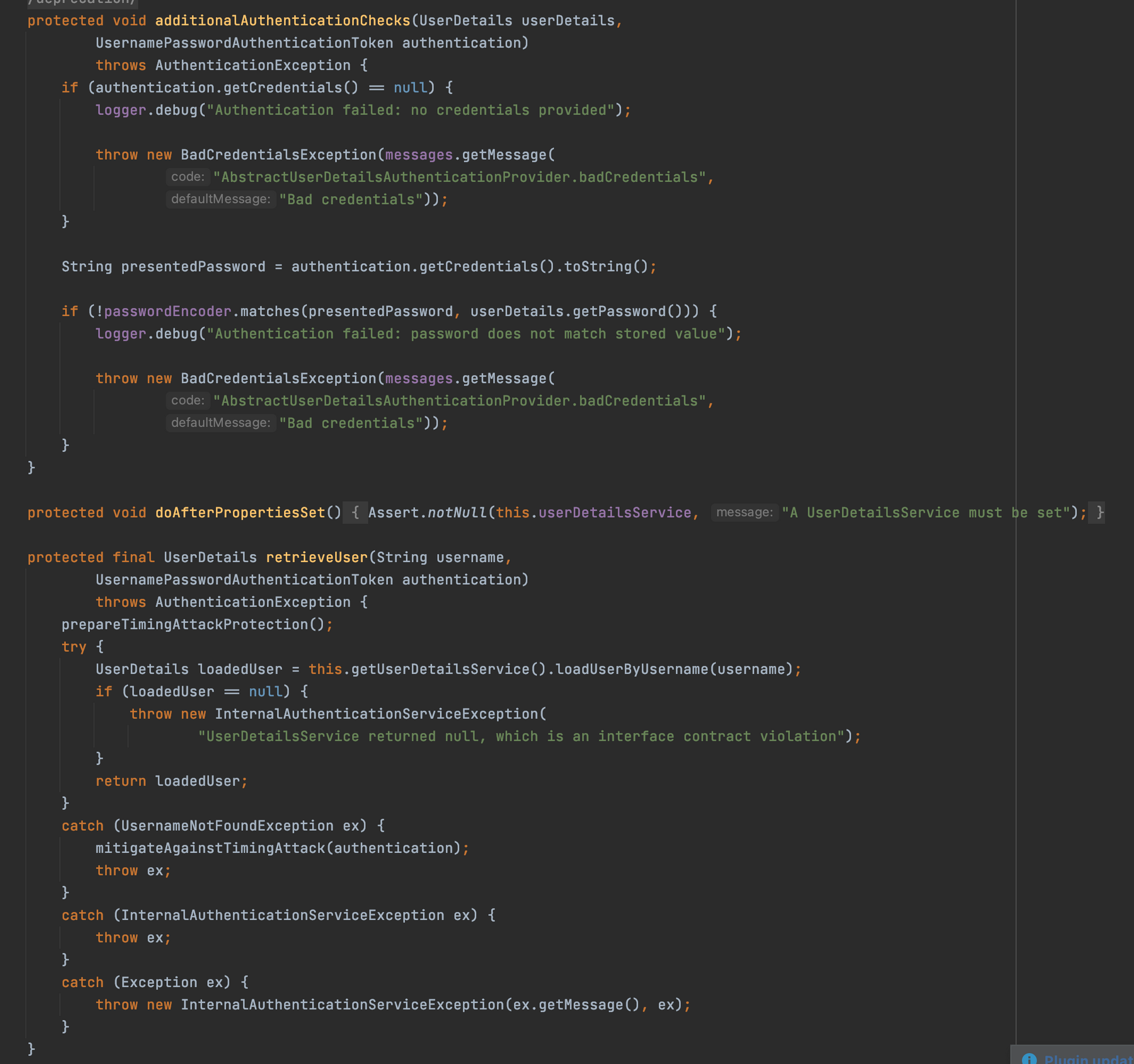Expand folded opening brace after doAfterPropertiesSet()
The image size is (1134, 1064).
pyautogui.click(x=355, y=512)
